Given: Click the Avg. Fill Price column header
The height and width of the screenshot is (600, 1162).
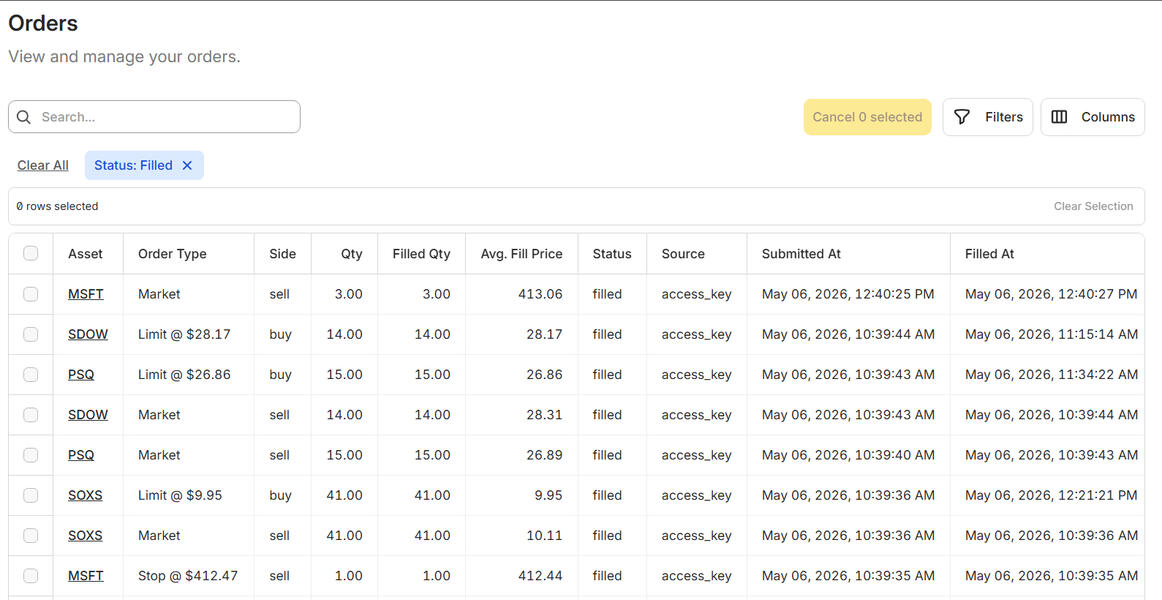Looking at the screenshot, I should click(x=522, y=253).
